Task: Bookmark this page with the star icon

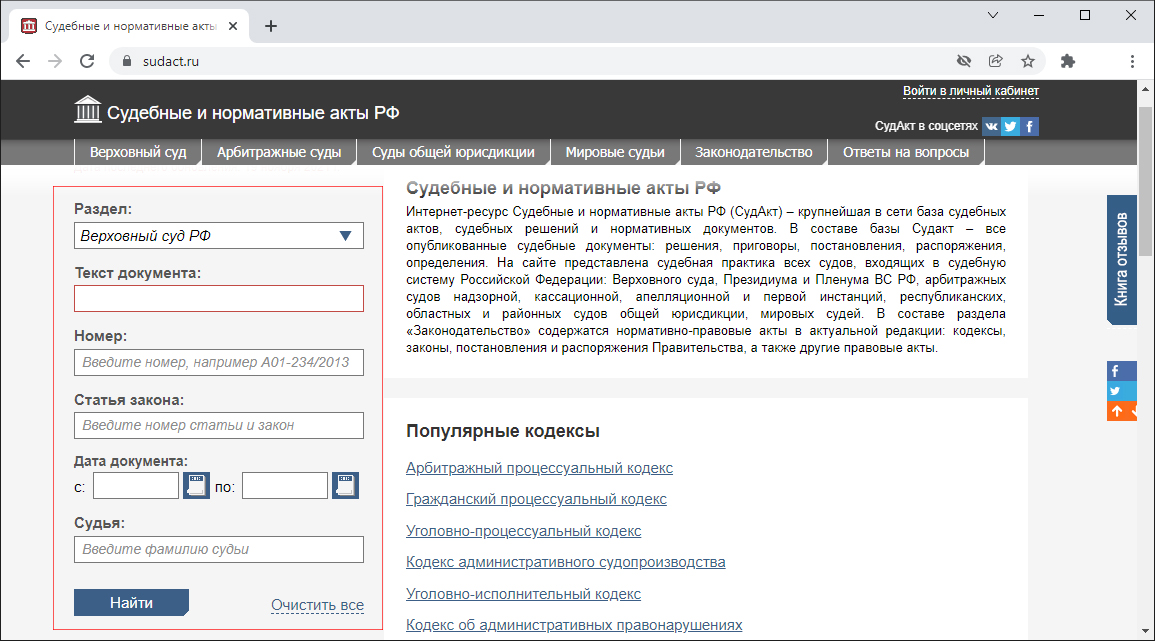Action: click(x=1027, y=61)
